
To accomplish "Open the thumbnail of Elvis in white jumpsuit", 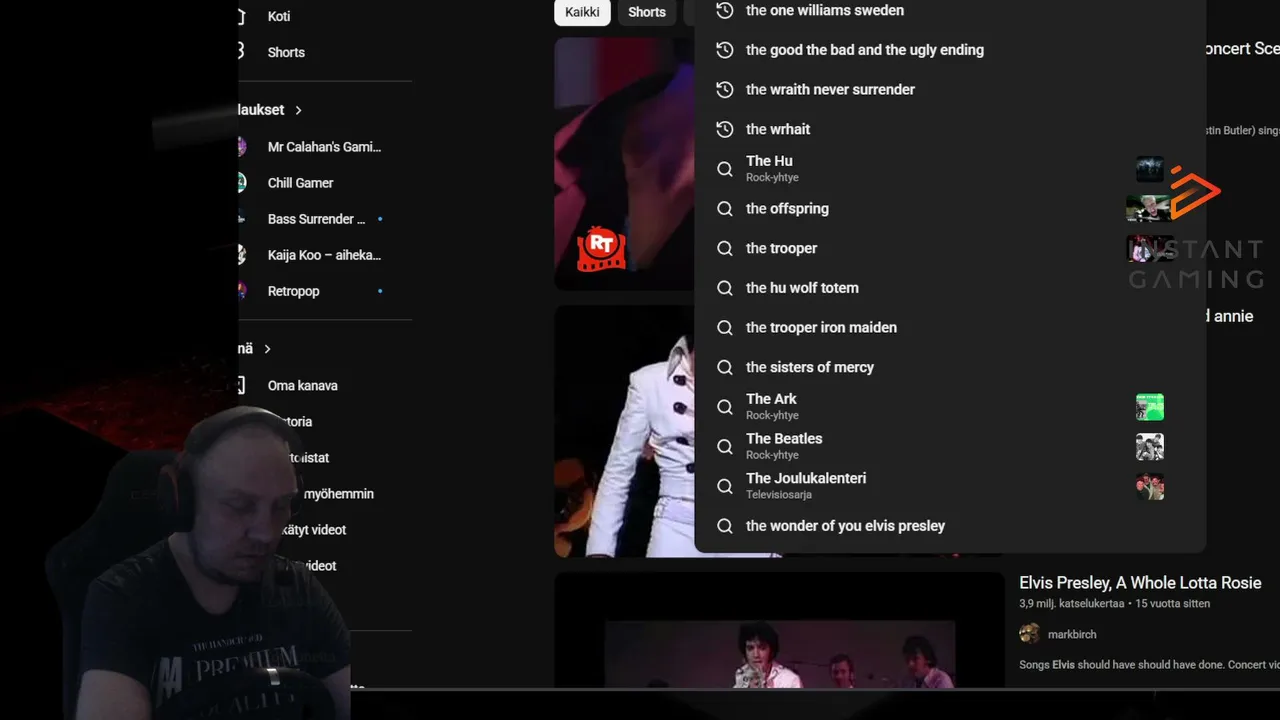I will coord(624,431).
